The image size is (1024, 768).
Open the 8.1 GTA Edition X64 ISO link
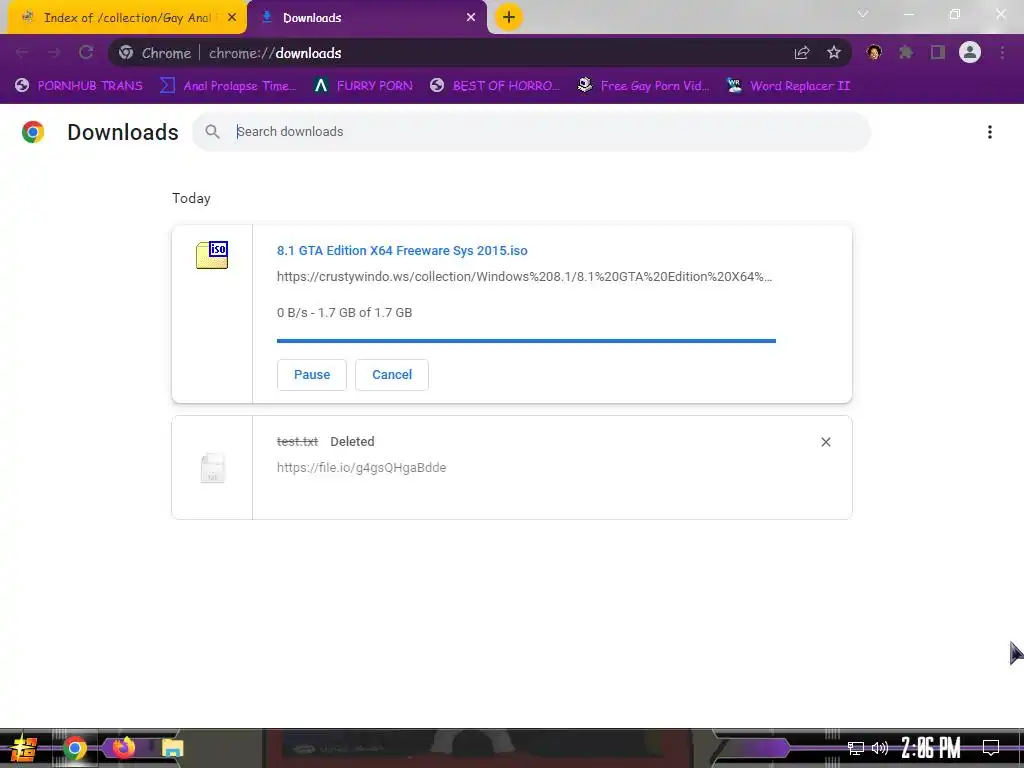[x=402, y=251]
